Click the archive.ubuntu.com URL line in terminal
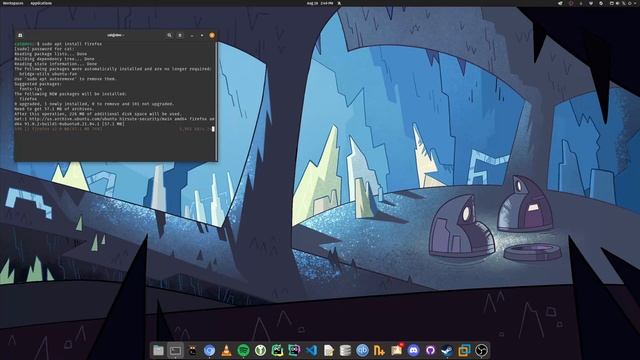640x360 pixels. click(x=114, y=119)
